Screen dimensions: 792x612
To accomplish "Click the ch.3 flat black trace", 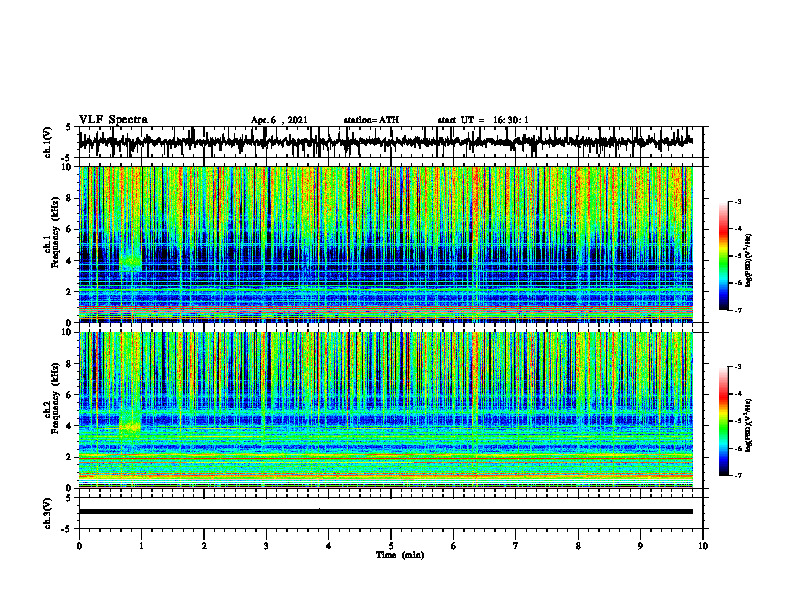I will (x=385, y=512).
